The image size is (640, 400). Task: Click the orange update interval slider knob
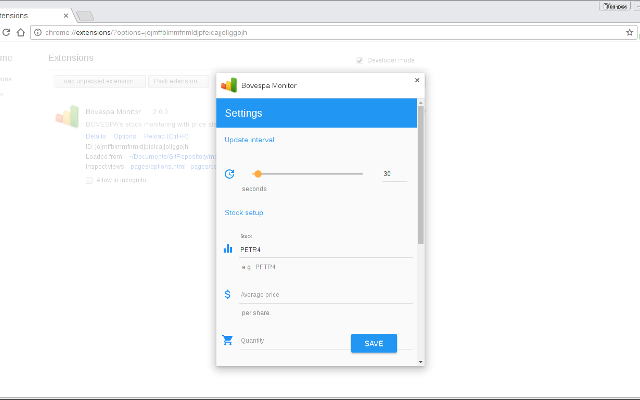click(258, 174)
